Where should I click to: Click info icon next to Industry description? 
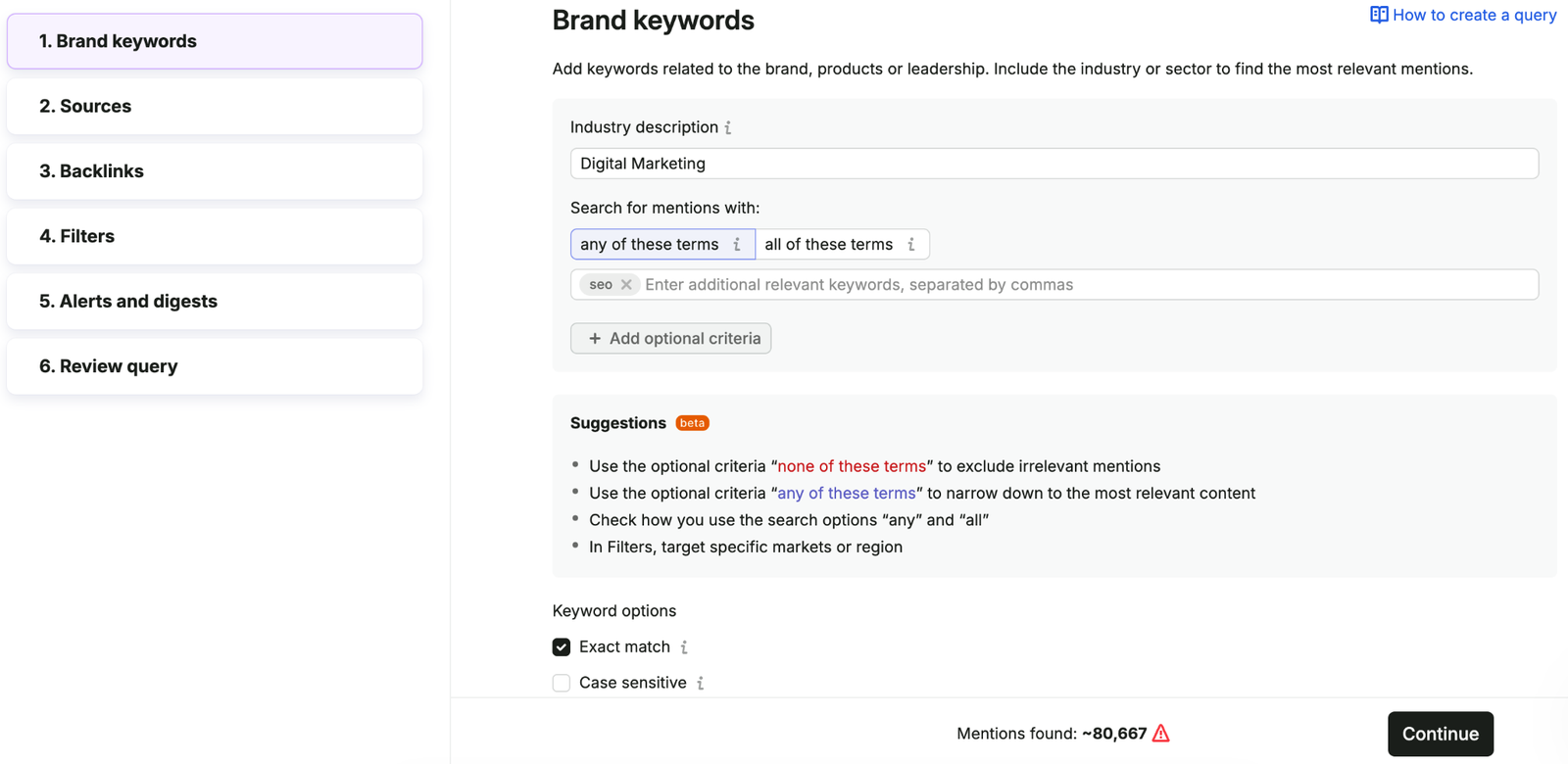pos(728,127)
